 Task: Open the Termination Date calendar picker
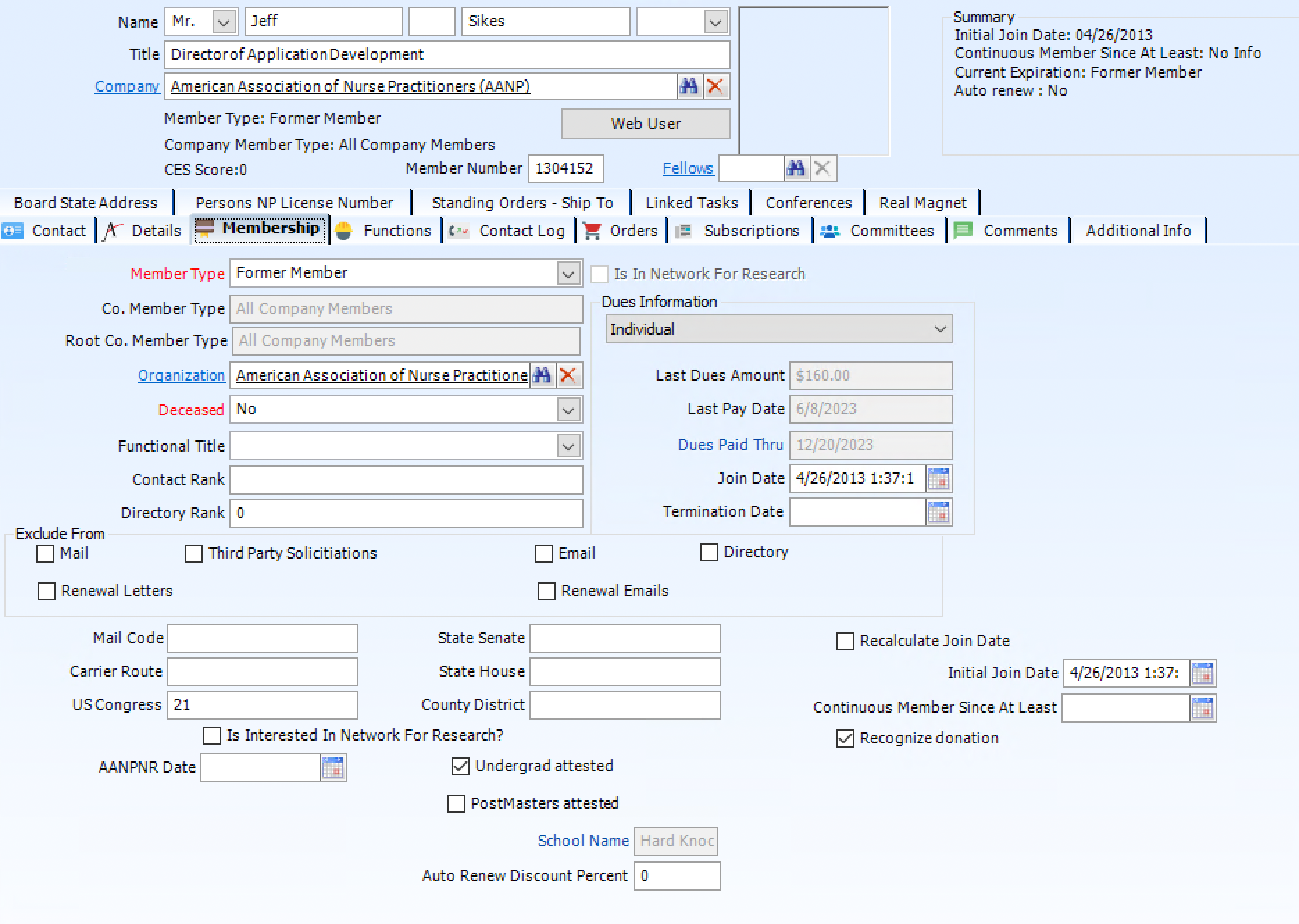(x=940, y=512)
